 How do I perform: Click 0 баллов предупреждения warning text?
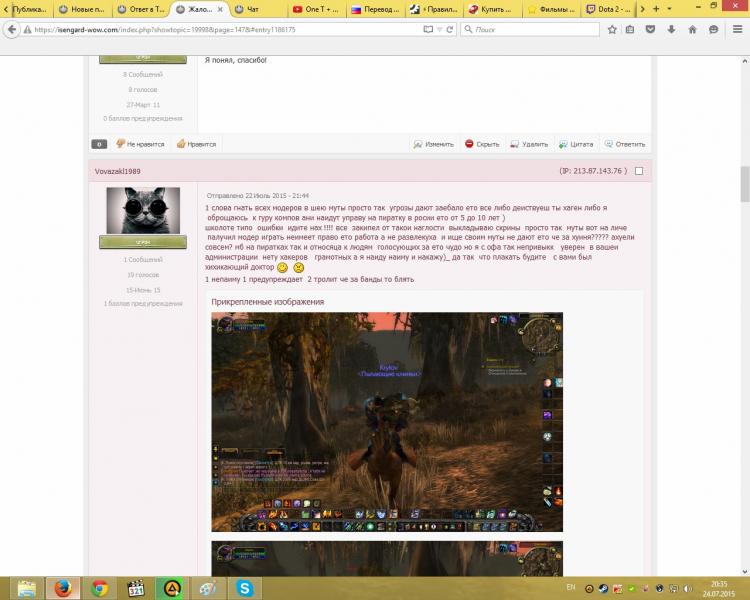pos(143,118)
